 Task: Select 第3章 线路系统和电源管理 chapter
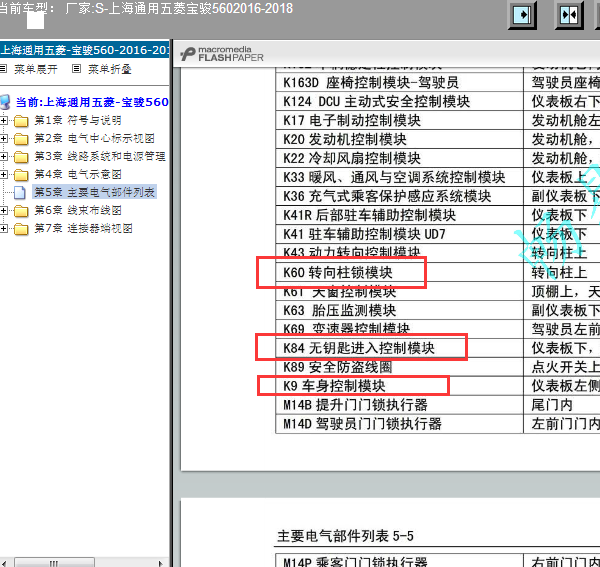coord(100,156)
